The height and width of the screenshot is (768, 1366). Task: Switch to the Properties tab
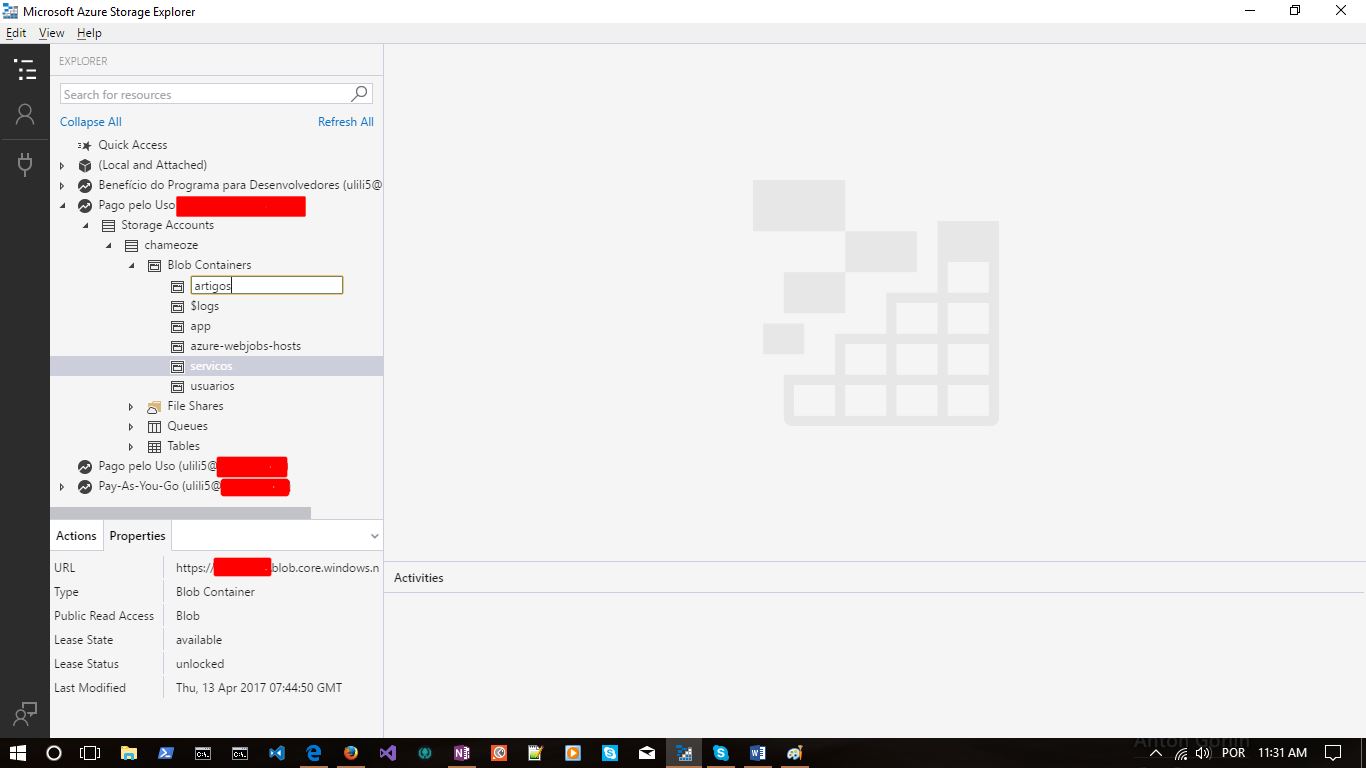point(137,536)
